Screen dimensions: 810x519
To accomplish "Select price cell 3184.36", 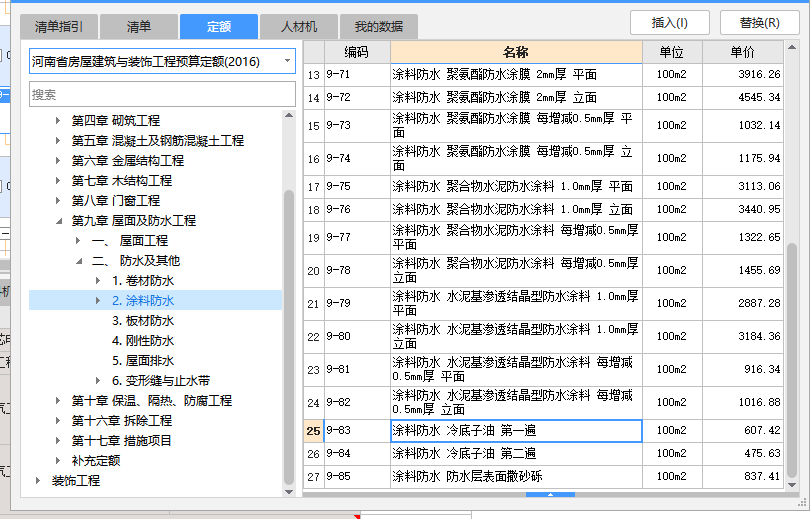I will tap(743, 336).
